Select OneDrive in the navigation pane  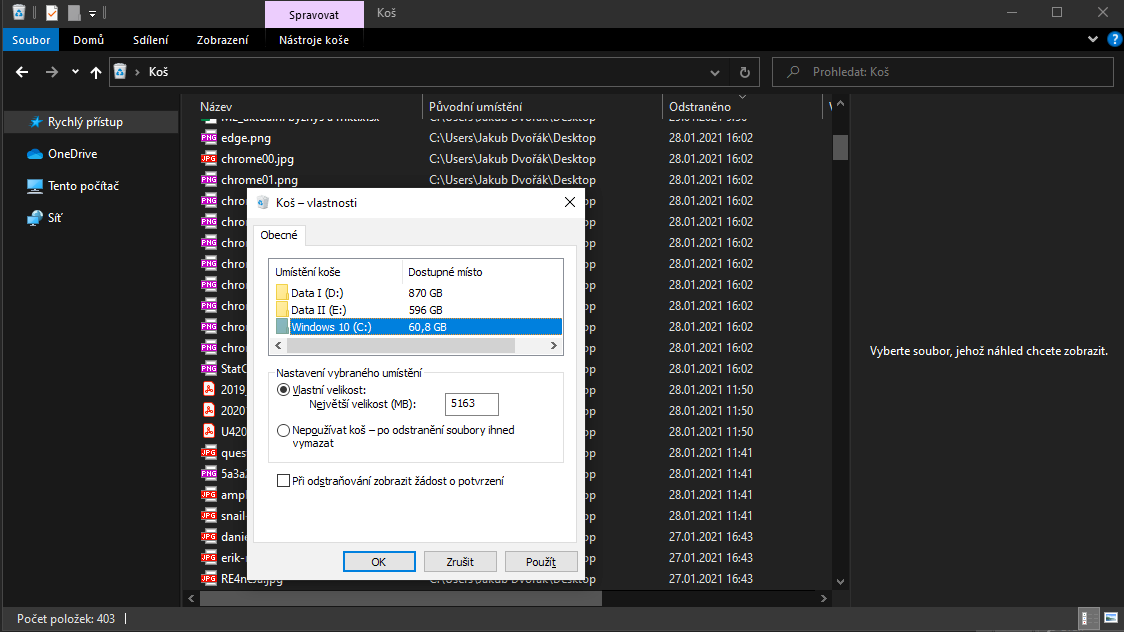[x=72, y=154]
